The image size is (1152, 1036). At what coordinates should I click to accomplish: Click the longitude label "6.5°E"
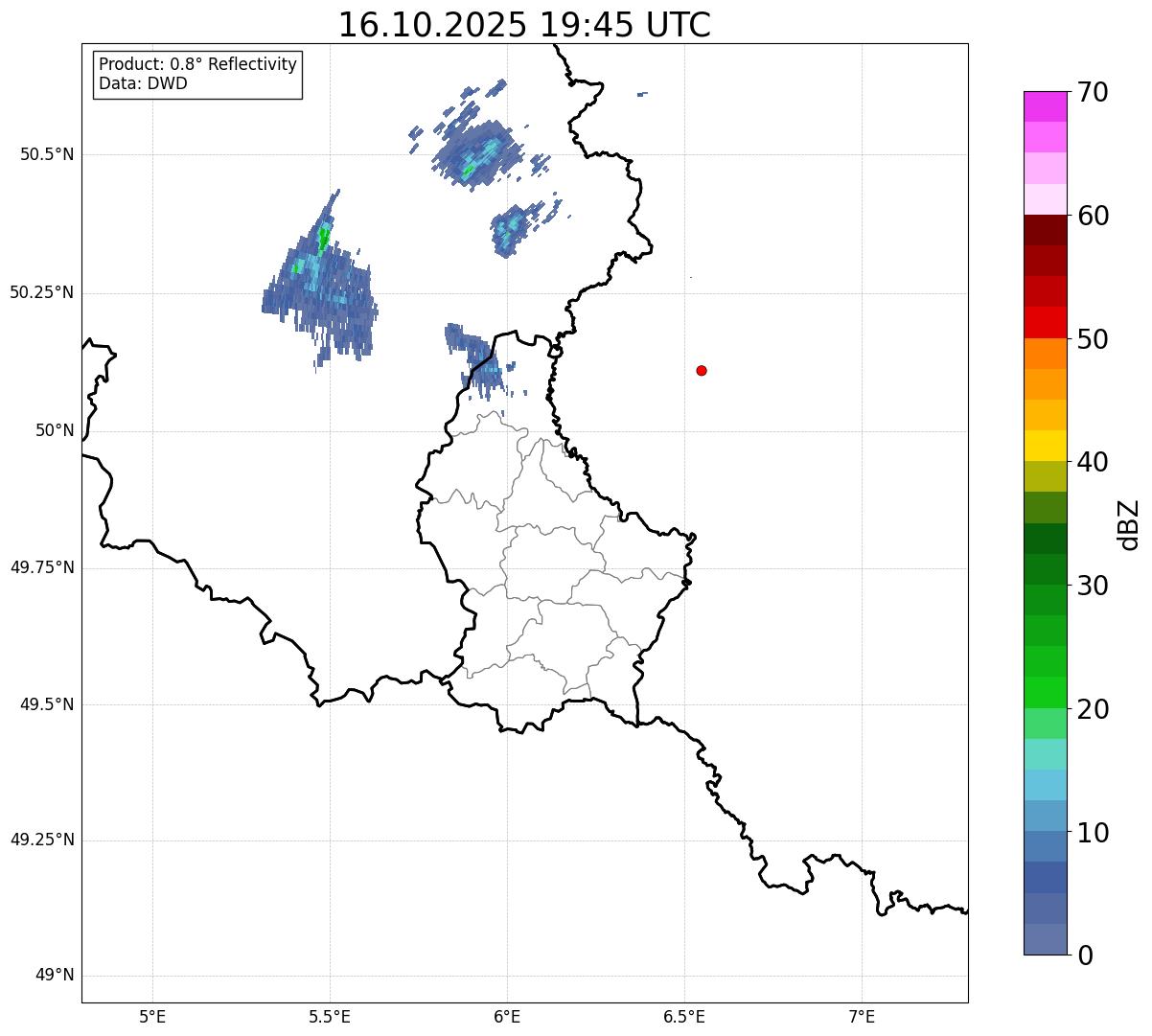[x=684, y=1017]
